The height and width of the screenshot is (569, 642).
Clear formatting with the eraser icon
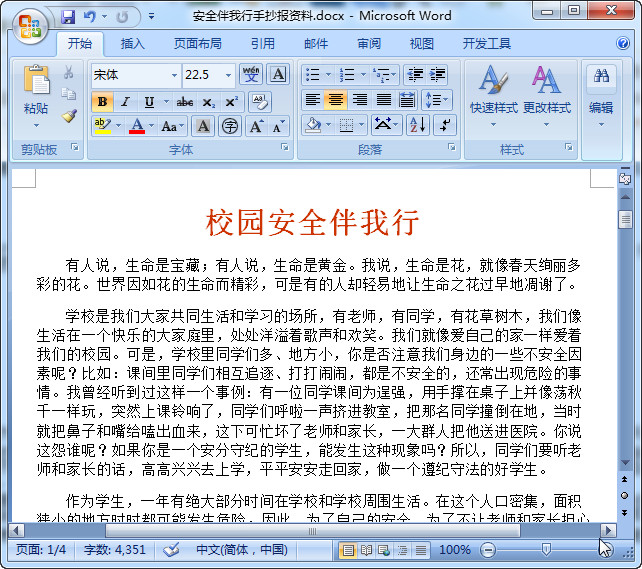(260, 102)
